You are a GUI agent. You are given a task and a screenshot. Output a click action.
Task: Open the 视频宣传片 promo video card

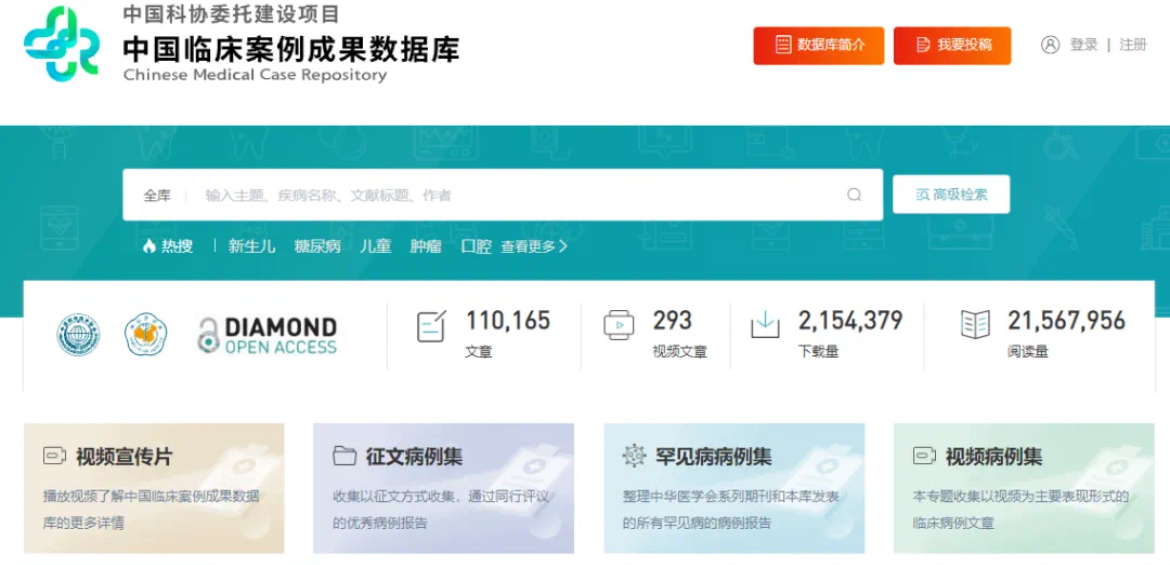pyautogui.click(x=154, y=488)
